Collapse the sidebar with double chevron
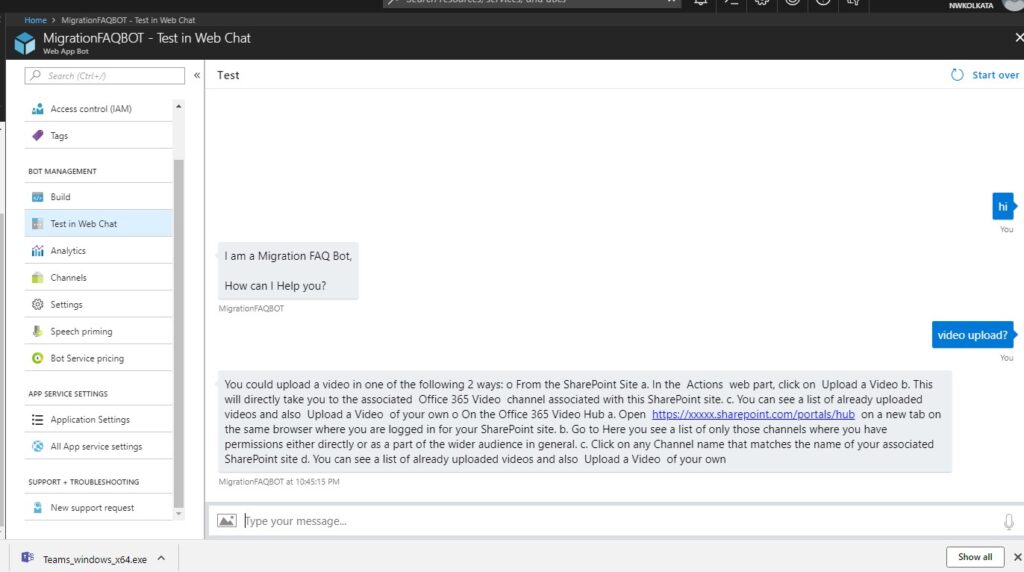The image size is (1024, 572). [x=197, y=76]
